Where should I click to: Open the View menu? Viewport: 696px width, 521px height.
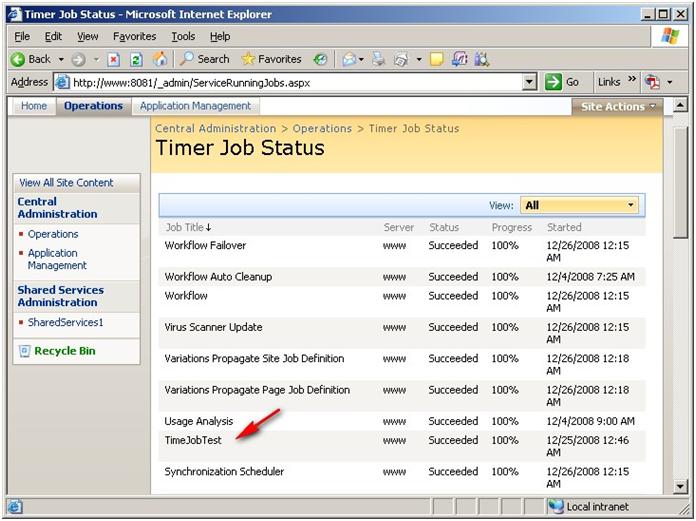[87, 36]
